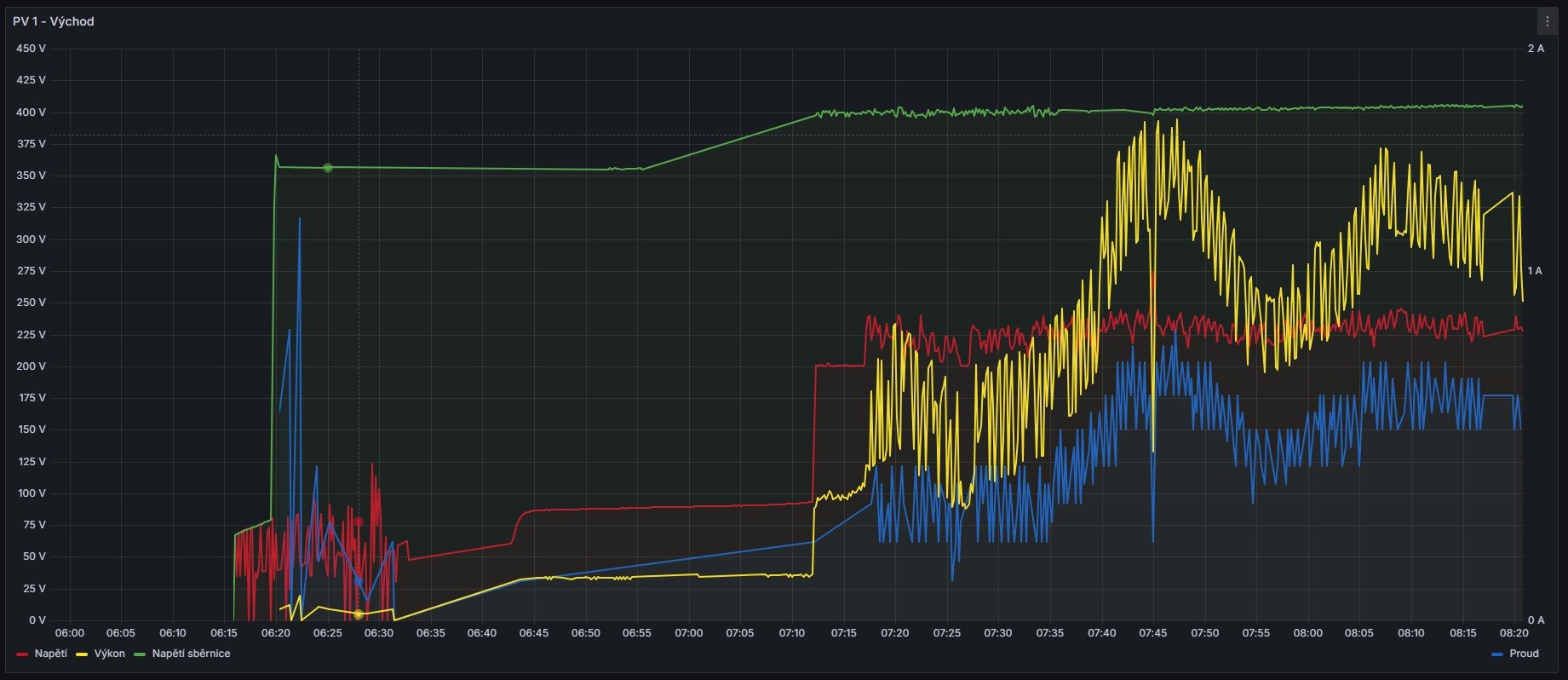The width and height of the screenshot is (1568, 680).
Task: Open the panel menu (three dots)
Action: click(x=1547, y=21)
